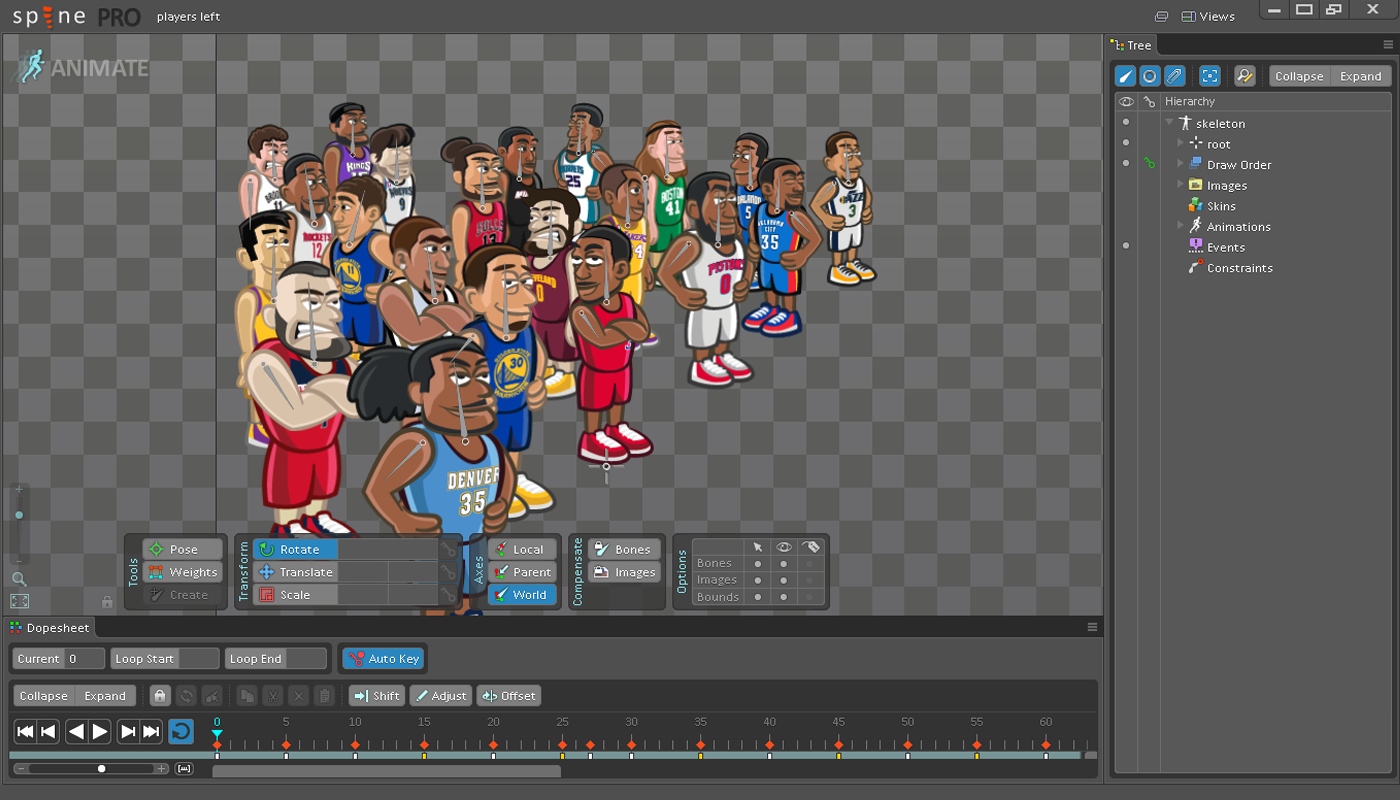Select Skins in the tree
This screenshot has width=1400, height=800.
(1221, 206)
